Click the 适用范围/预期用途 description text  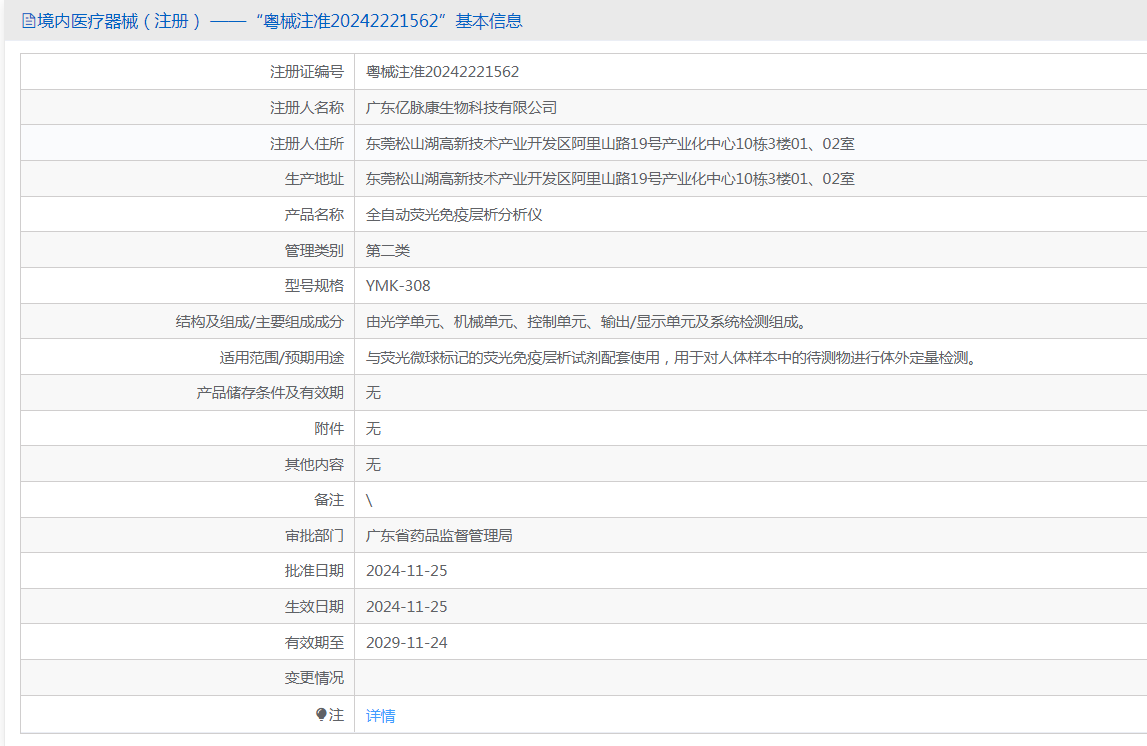(672, 357)
